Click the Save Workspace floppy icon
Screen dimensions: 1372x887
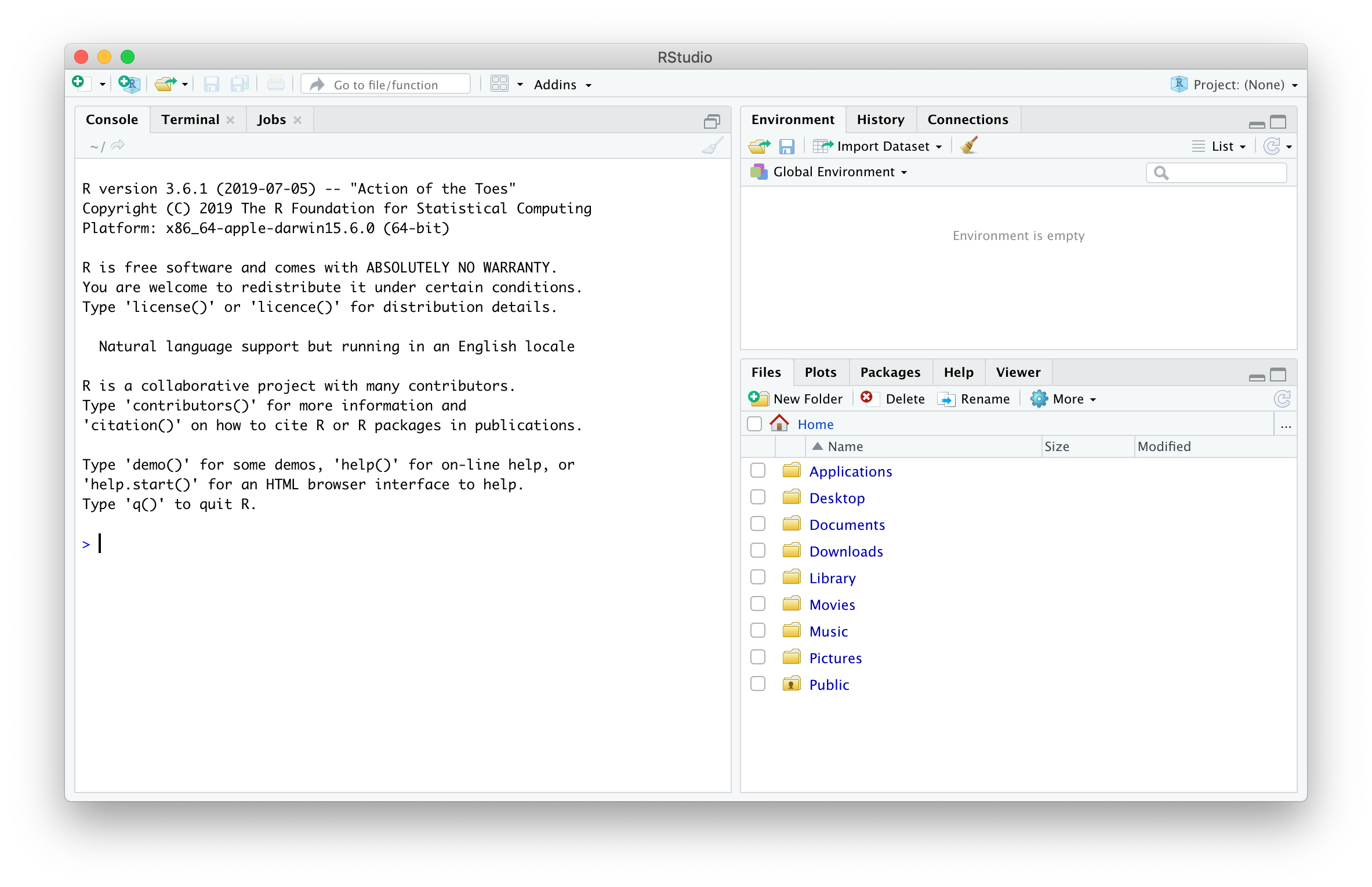click(x=786, y=146)
